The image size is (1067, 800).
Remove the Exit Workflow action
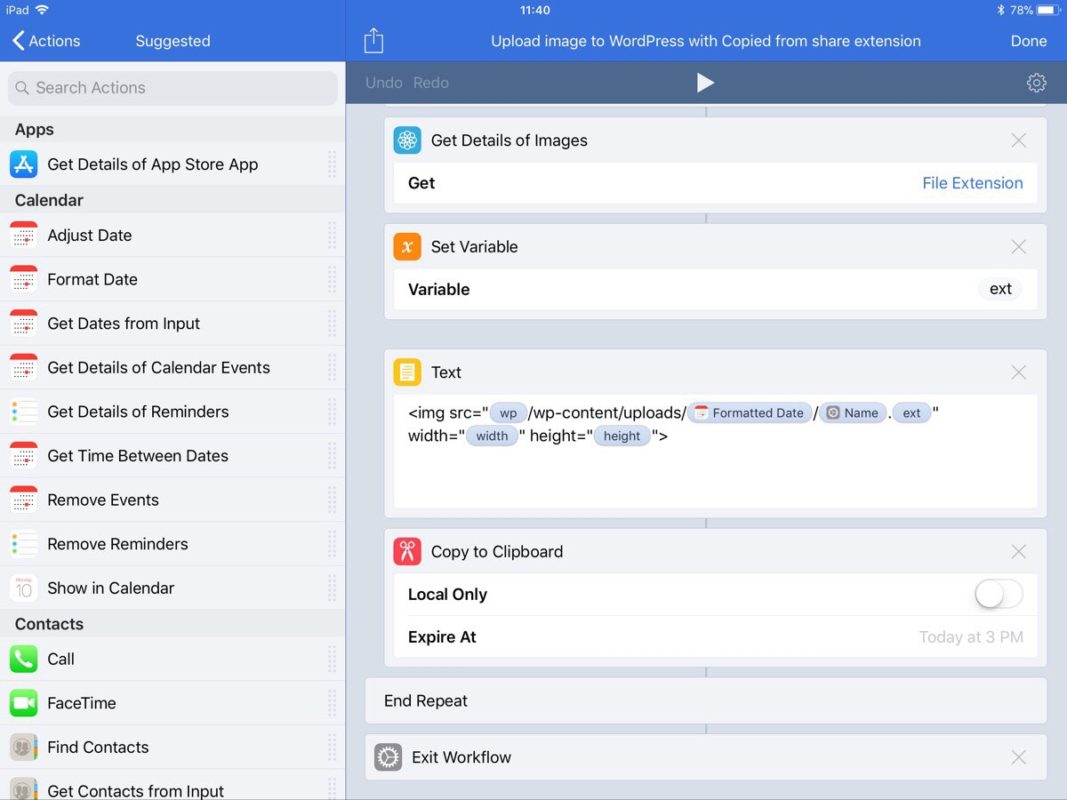tap(1018, 757)
